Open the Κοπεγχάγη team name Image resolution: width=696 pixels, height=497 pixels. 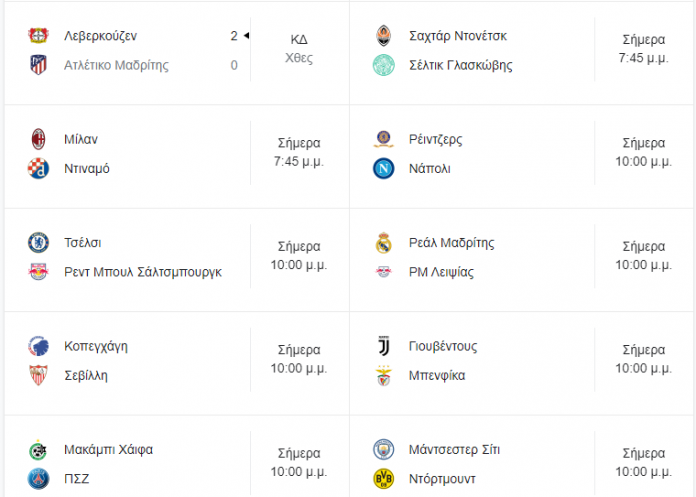click(96, 346)
